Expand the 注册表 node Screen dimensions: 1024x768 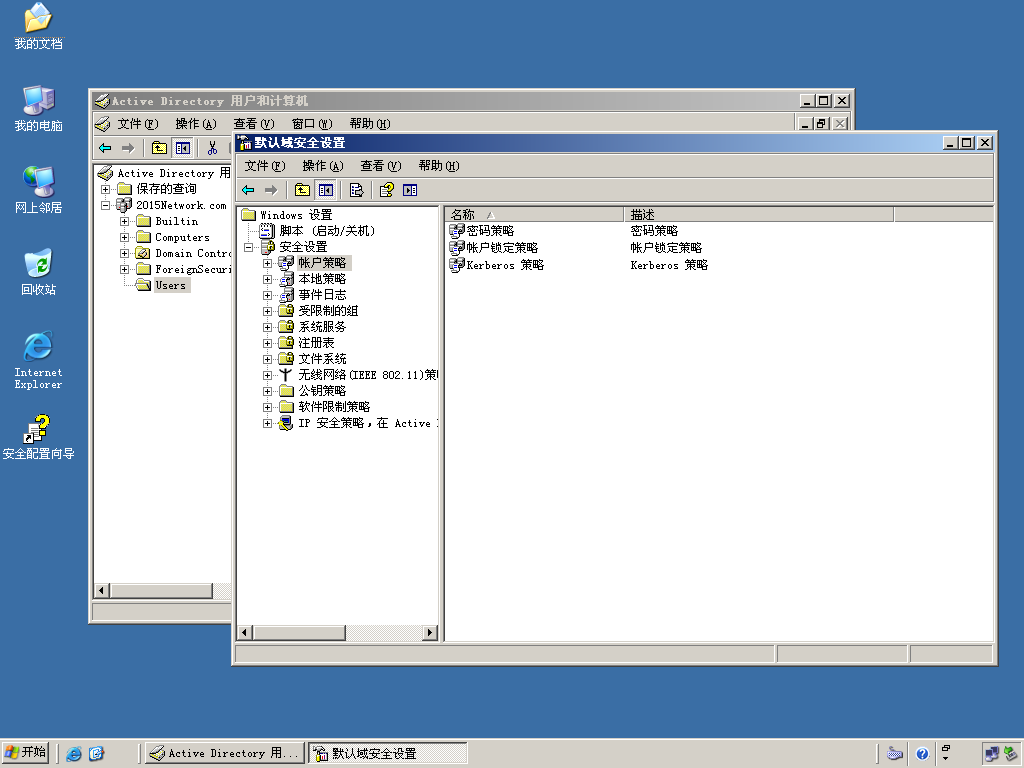coord(267,343)
